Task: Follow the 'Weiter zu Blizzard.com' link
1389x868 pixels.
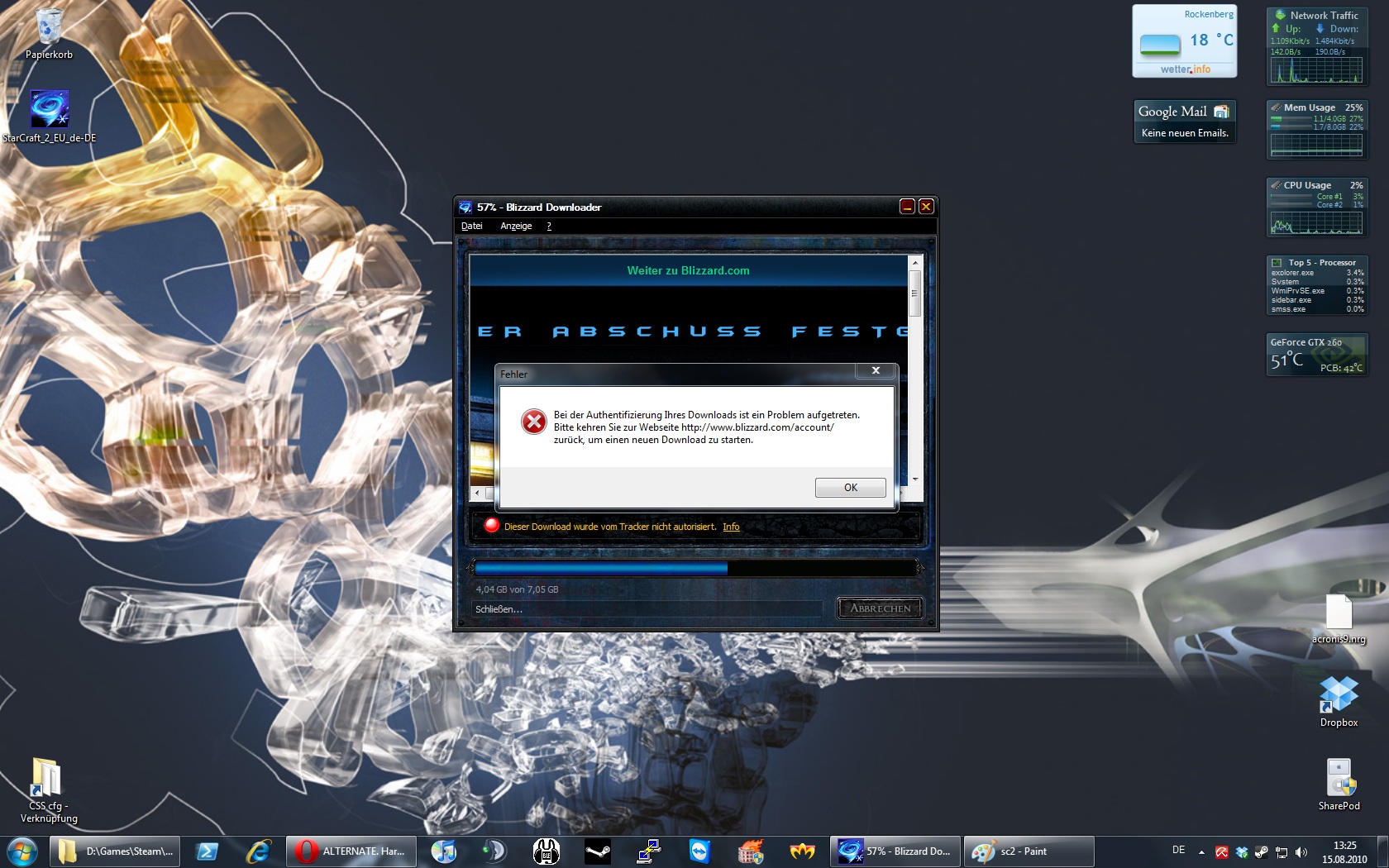Action: point(688,270)
